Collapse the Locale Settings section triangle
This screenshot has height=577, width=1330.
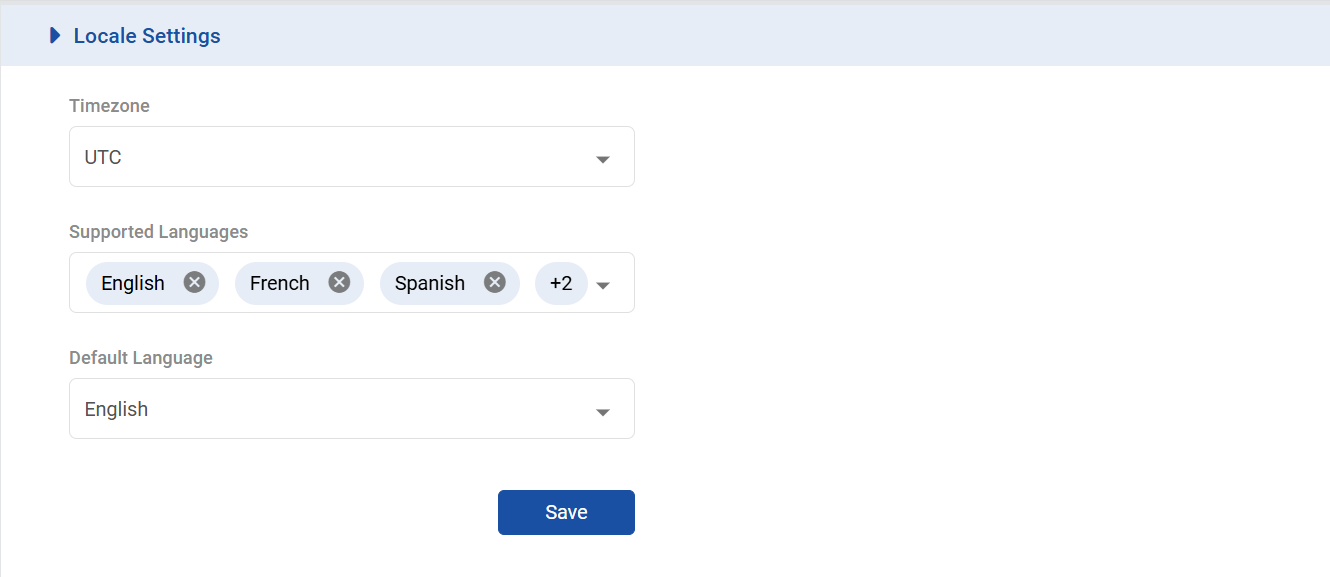pyautogui.click(x=55, y=36)
